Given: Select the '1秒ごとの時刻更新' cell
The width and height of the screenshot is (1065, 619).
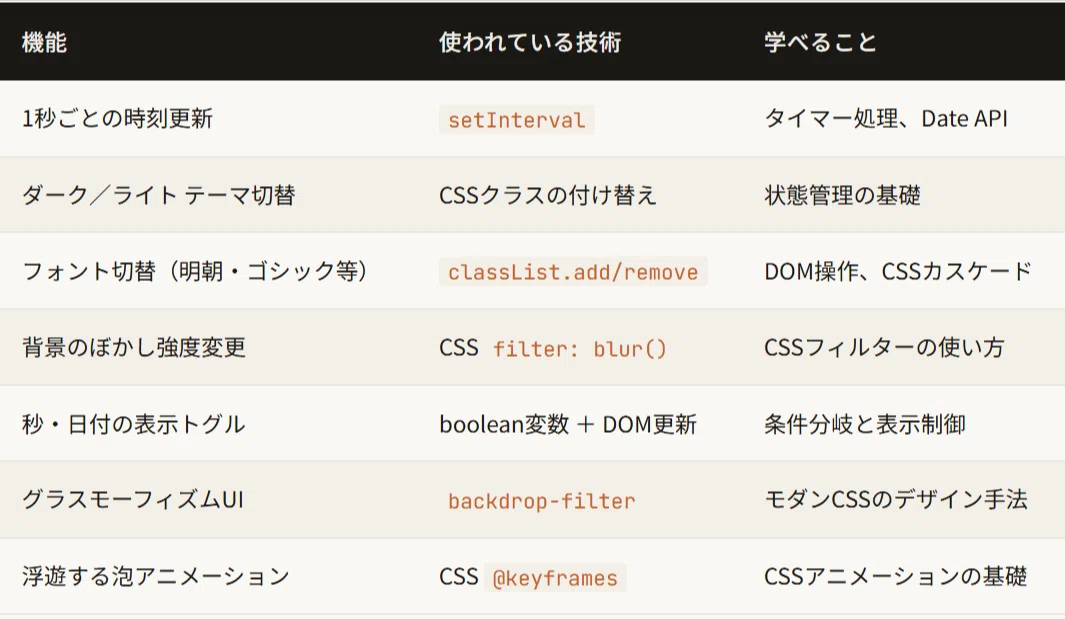Looking at the screenshot, I should click(118, 119).
